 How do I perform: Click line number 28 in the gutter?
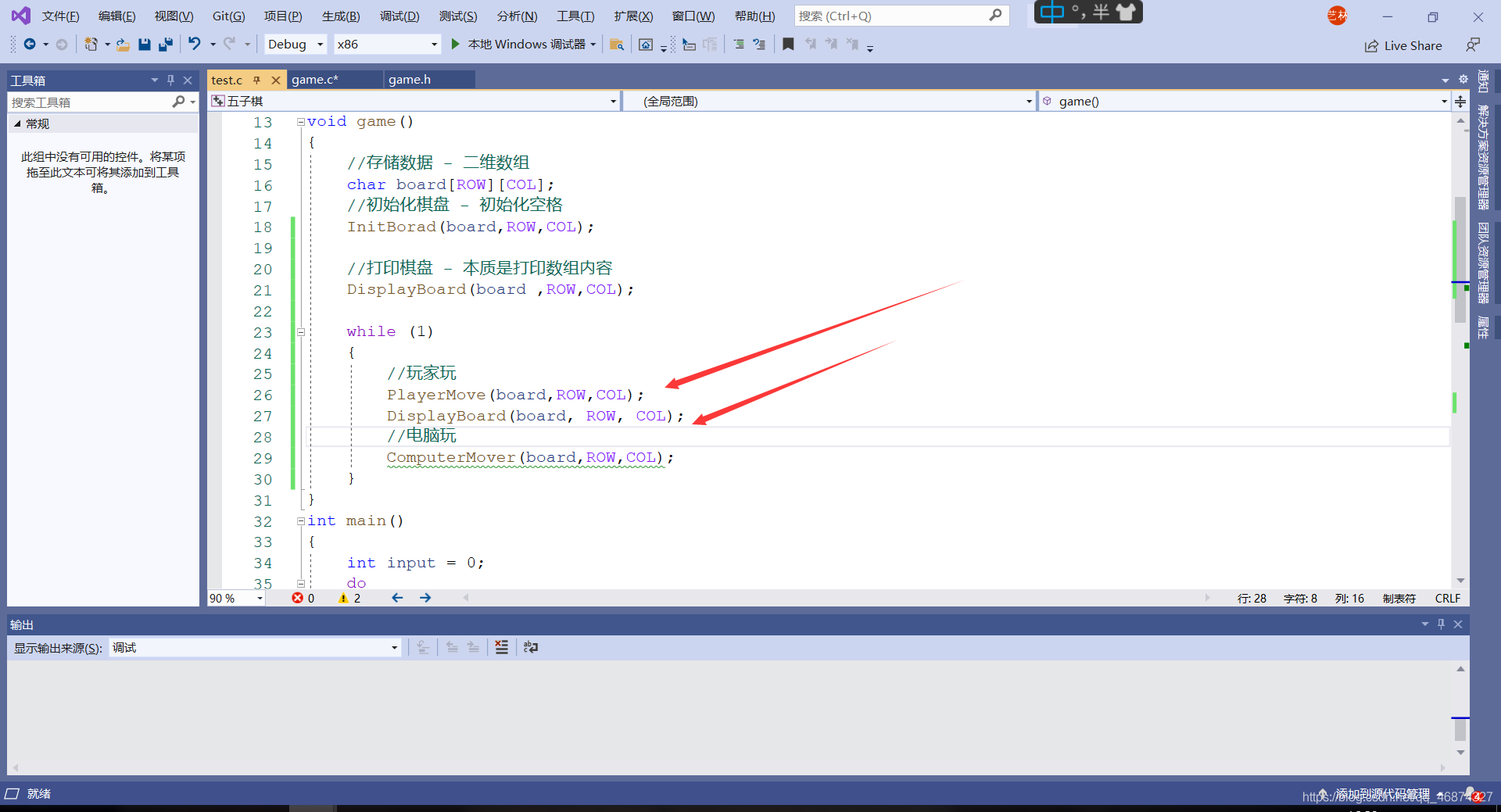pos(263,438)
